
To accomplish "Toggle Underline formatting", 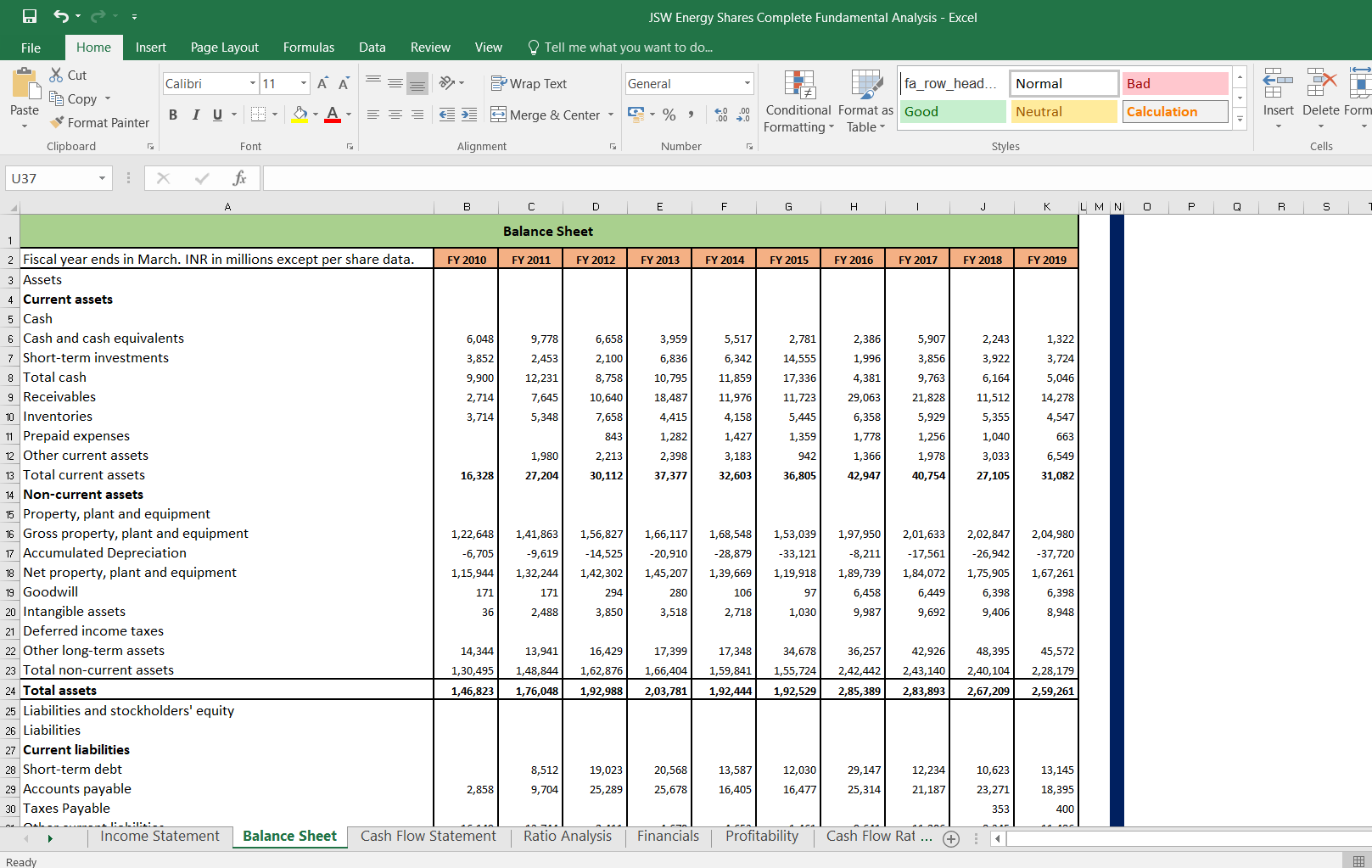I will point(218,115).
